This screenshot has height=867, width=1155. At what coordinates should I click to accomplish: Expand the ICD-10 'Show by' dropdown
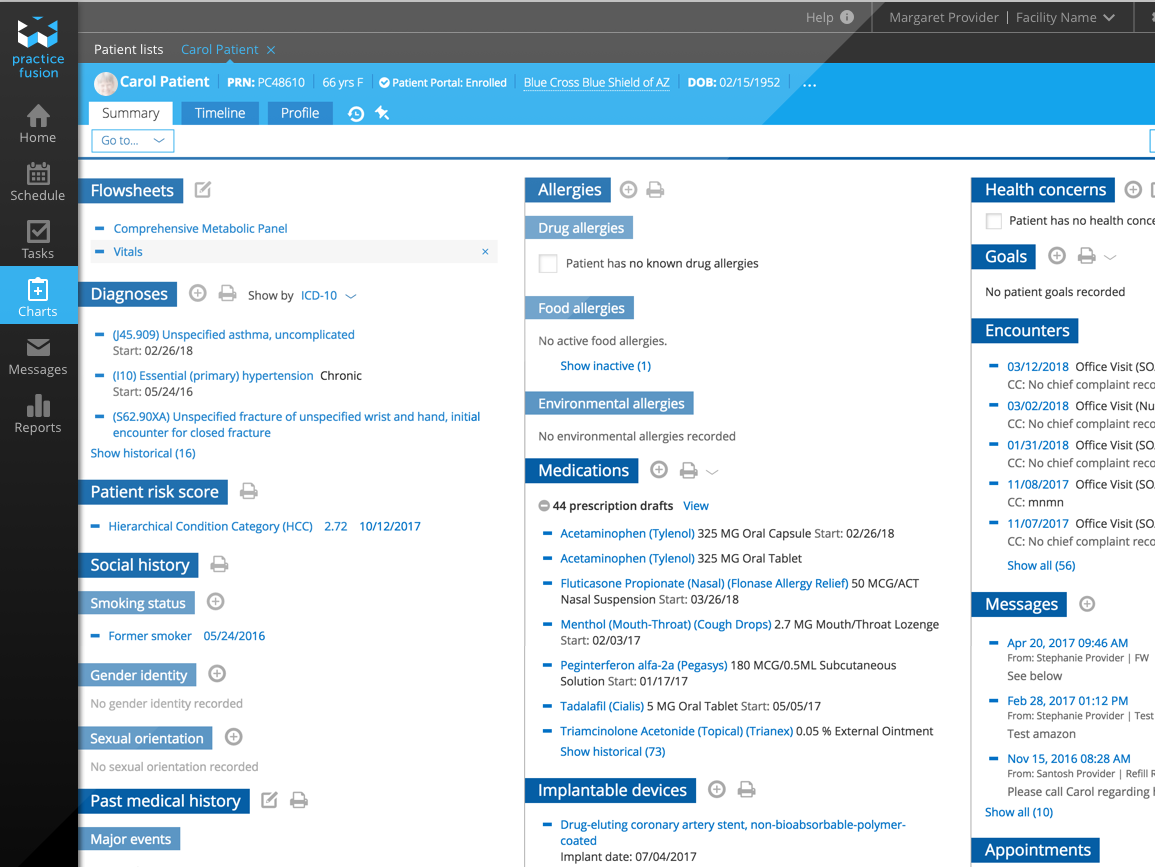328,296
